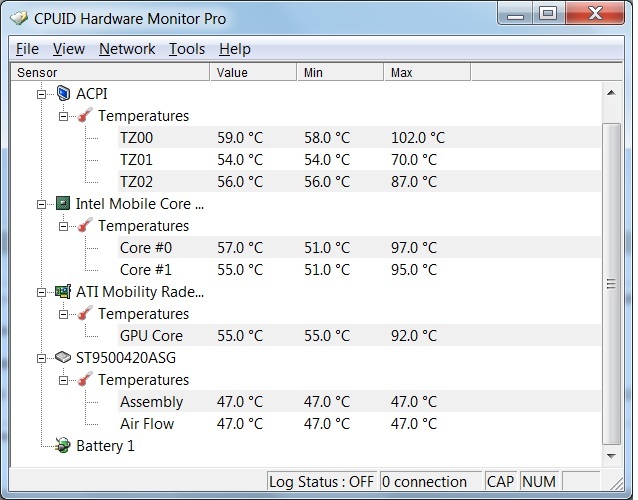
Task: Click TZ01 max value 70.0 °C
Action: click(x=414, y=159)
